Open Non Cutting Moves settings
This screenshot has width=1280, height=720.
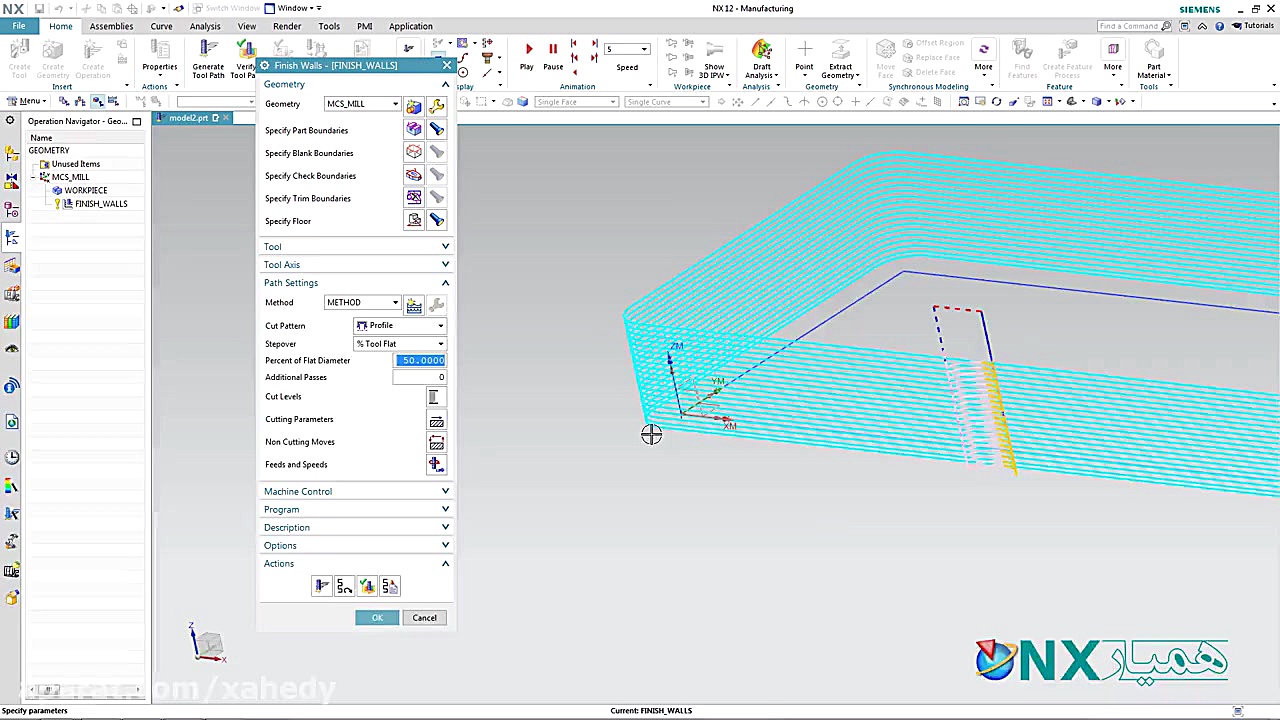click(x=436, y=442)
